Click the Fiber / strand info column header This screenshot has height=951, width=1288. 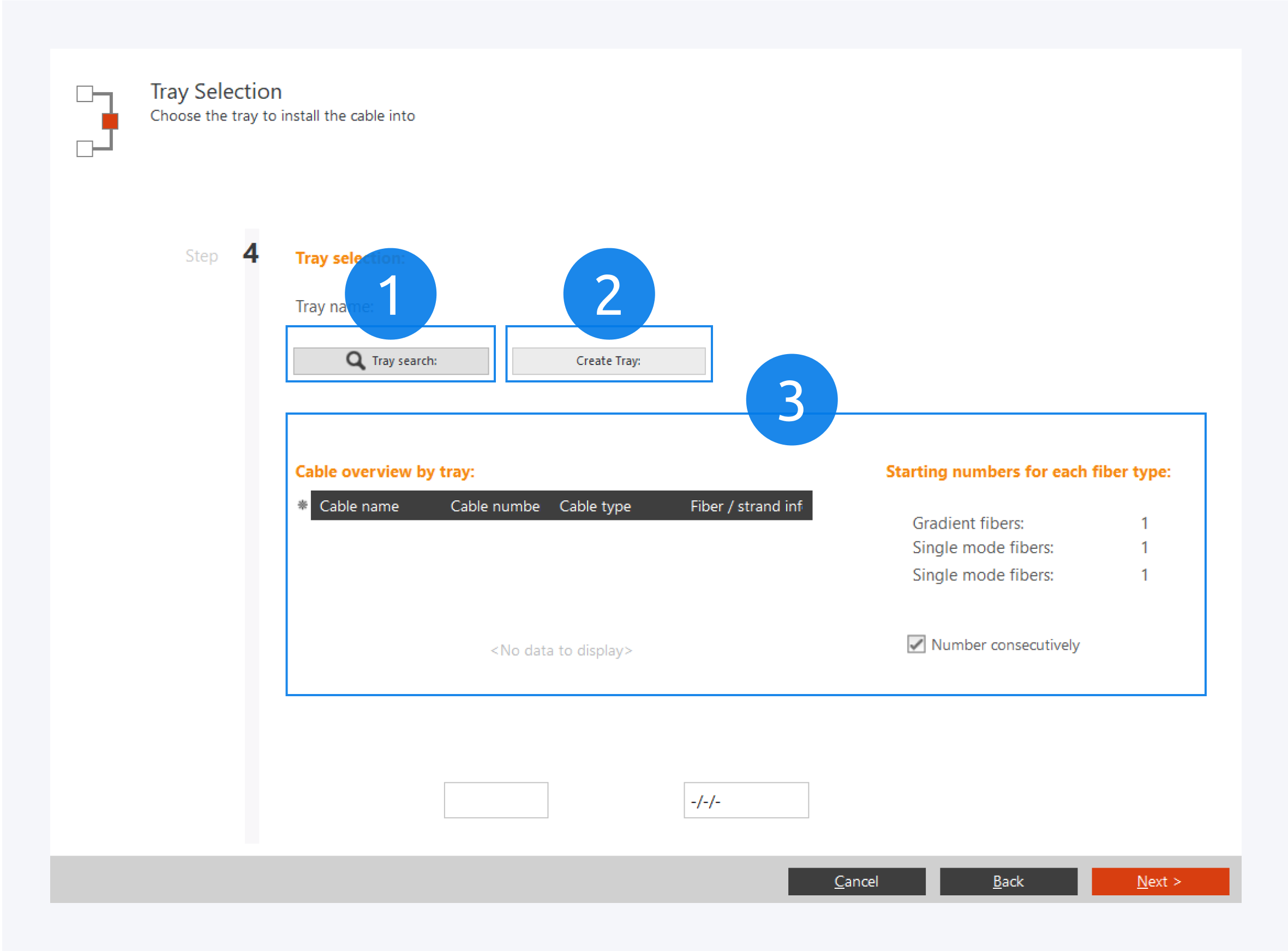(x=746, y=506)
